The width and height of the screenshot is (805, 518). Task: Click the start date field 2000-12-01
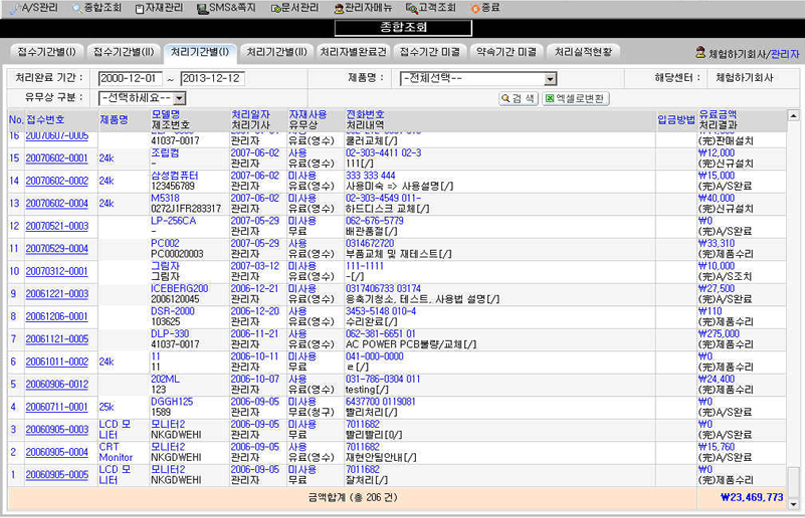click(129, 78)
